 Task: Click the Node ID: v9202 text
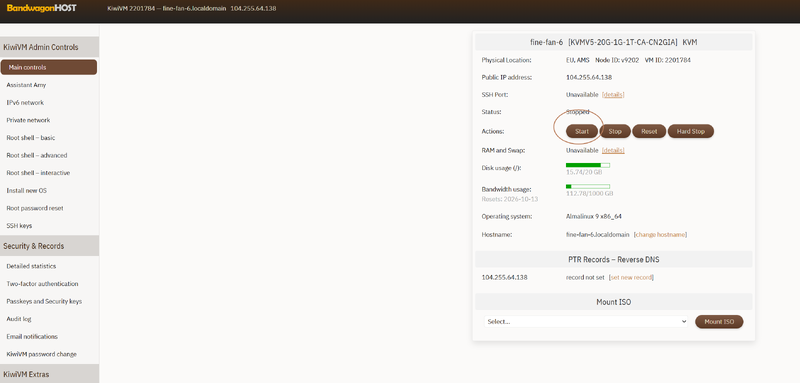point(617,60)
